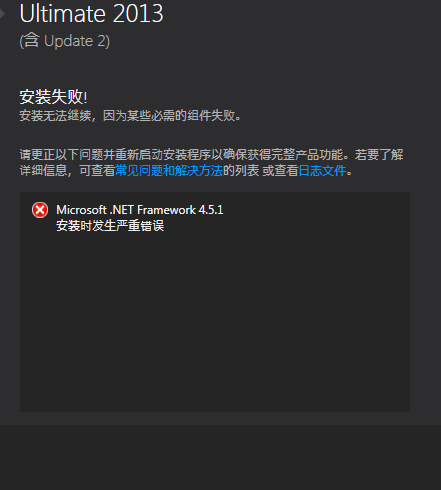
Task: Click the Visual Studio logo fragment at top-left
Action: pos(2,13)
